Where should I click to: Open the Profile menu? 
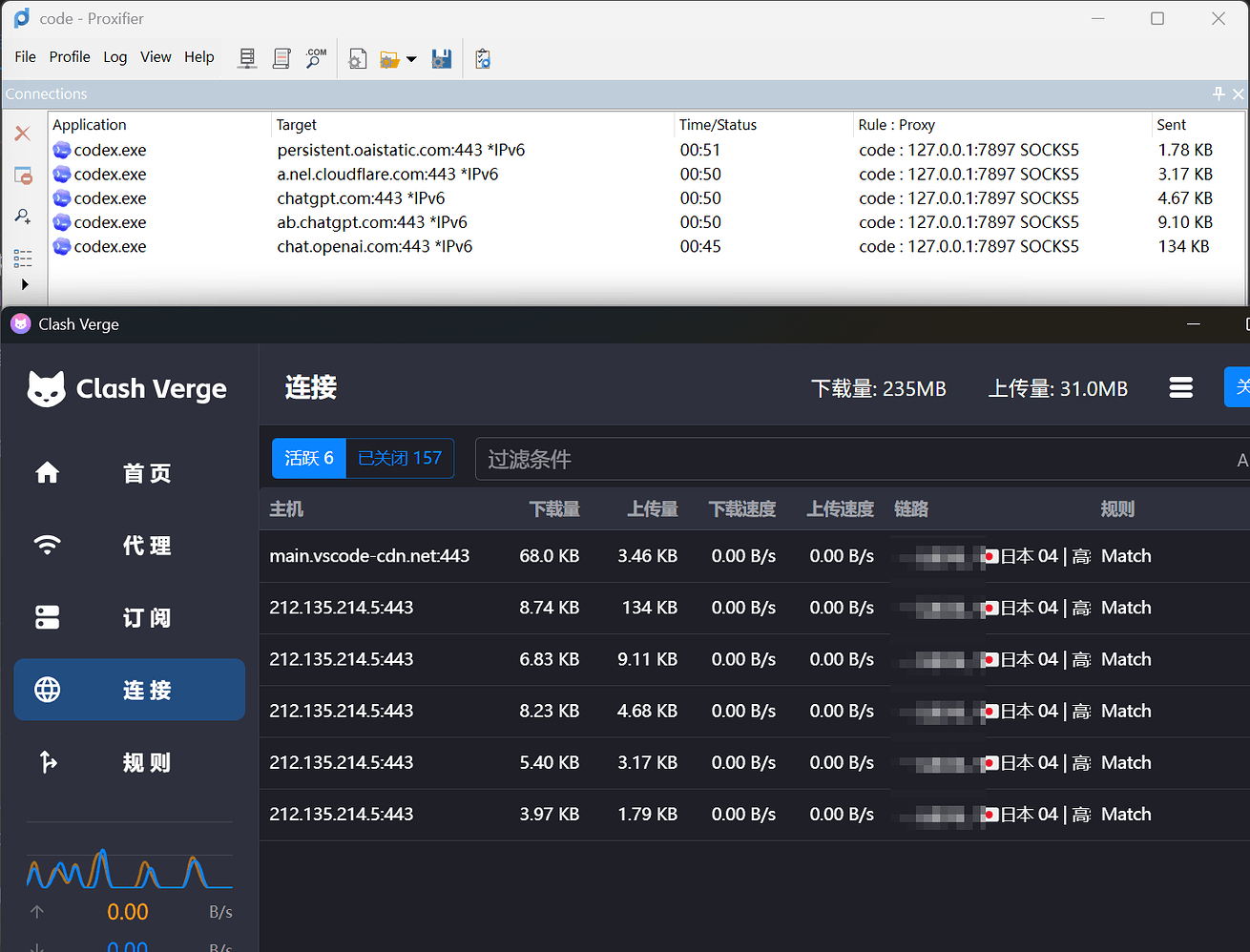coord(70,57)
